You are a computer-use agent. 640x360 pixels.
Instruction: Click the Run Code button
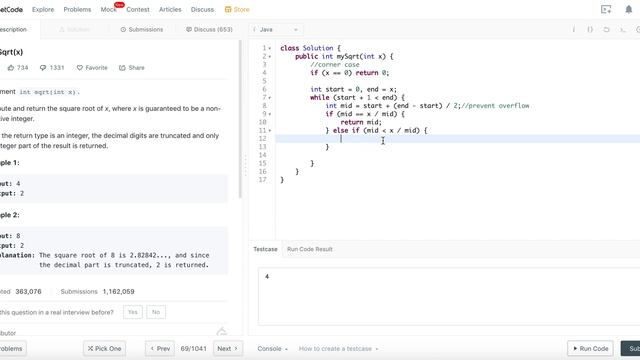590,349
